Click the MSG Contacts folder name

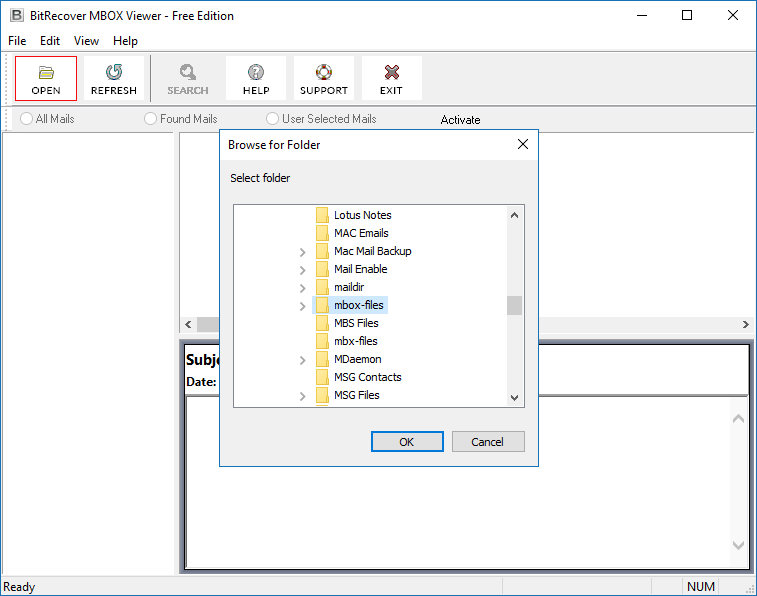pos(368,377)
